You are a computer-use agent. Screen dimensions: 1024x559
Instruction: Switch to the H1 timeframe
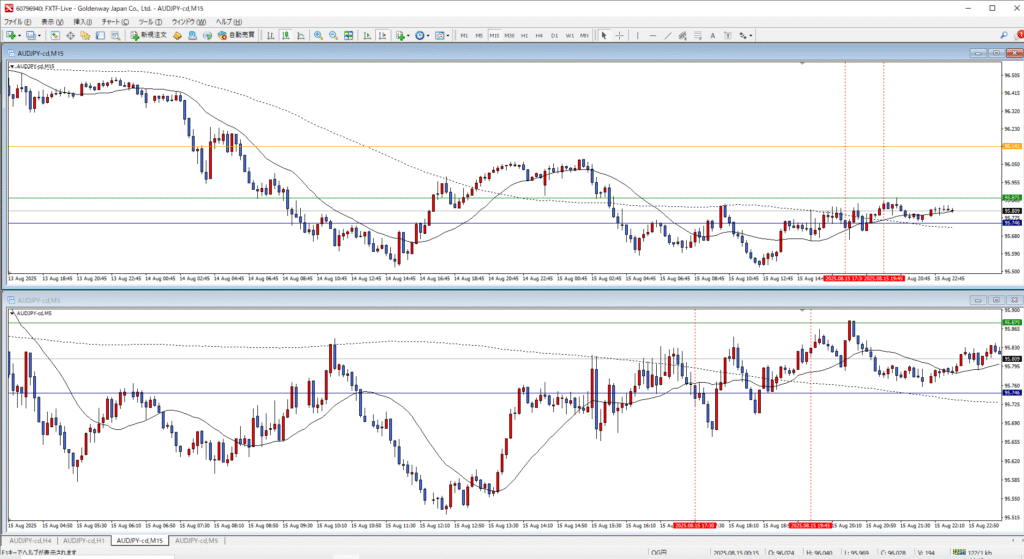524,35
